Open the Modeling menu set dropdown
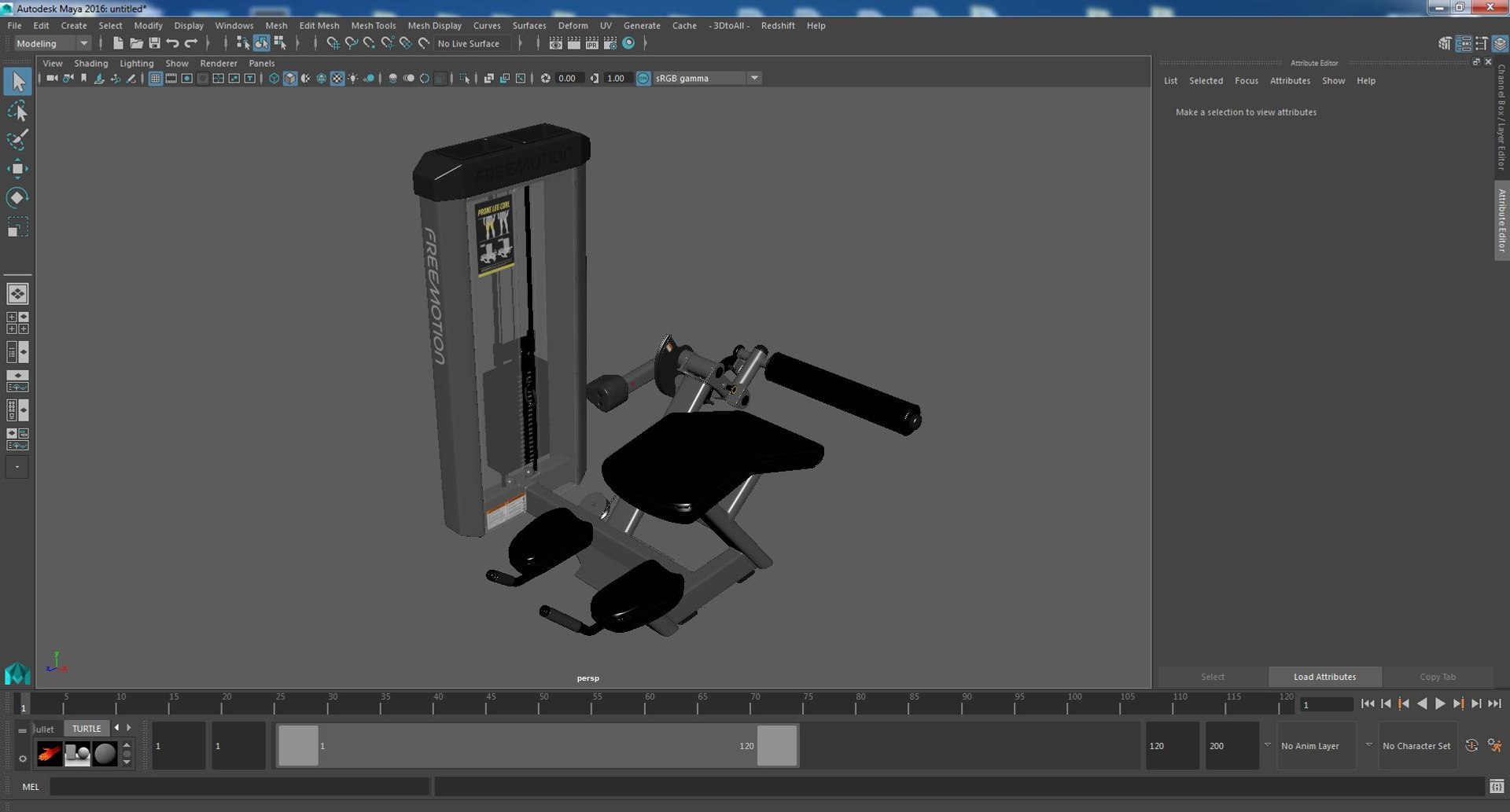Screen dimensions: 1510x812 pyautogui.click(x=53, y=43)
